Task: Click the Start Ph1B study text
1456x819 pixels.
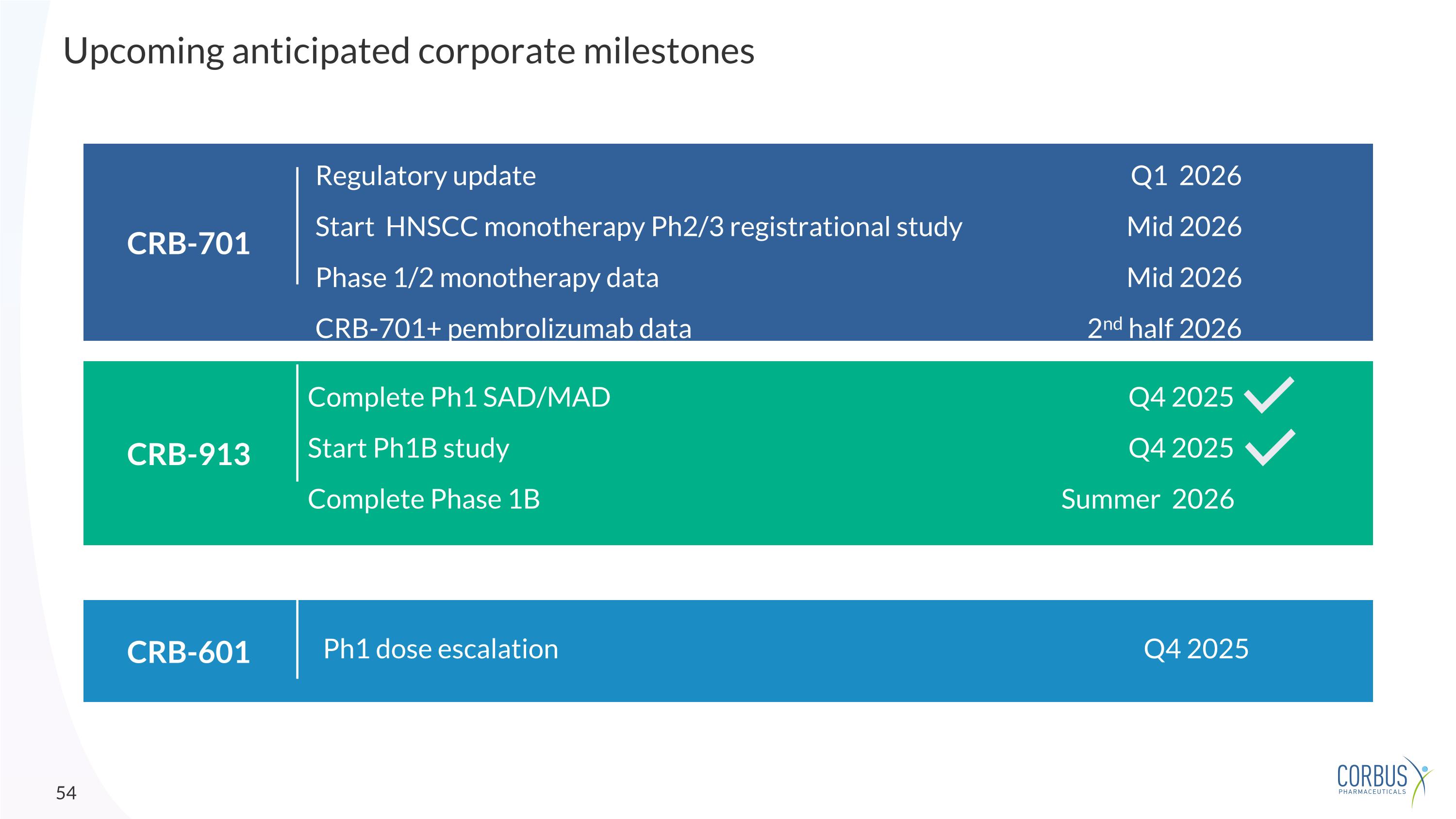Action: 408,448
